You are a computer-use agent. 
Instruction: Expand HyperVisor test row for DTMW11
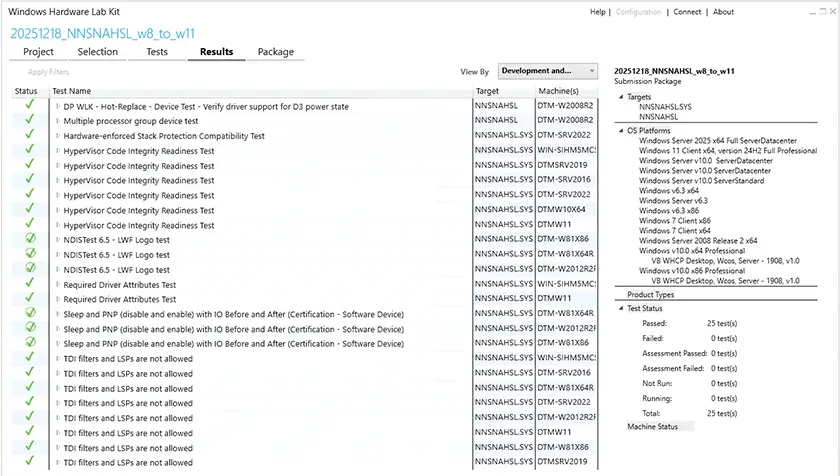pos(58,225)
